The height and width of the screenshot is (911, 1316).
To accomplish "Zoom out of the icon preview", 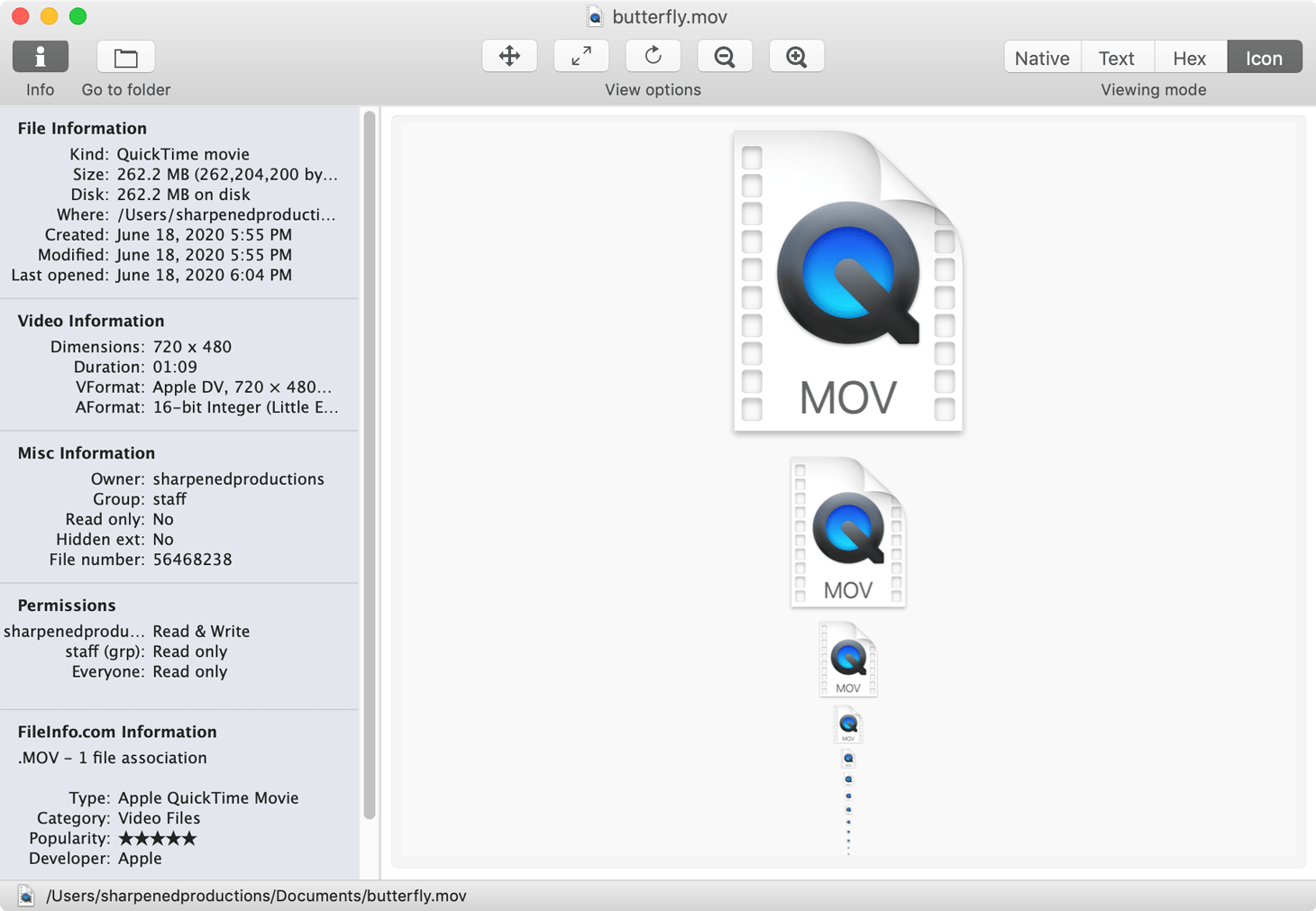I will (x=725, y=56).
